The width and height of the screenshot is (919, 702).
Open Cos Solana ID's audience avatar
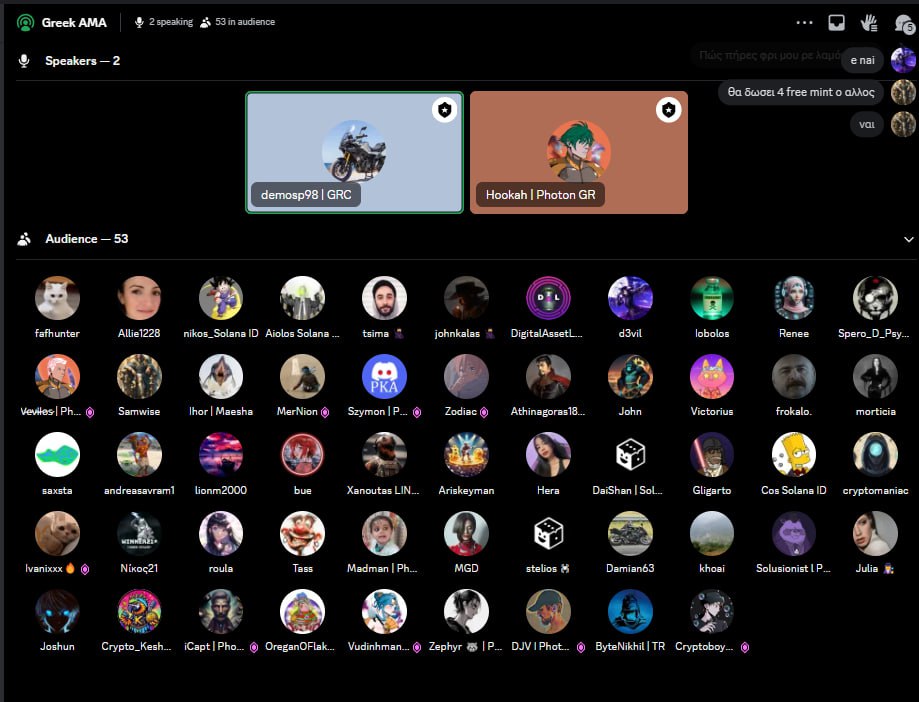[793, 455]
